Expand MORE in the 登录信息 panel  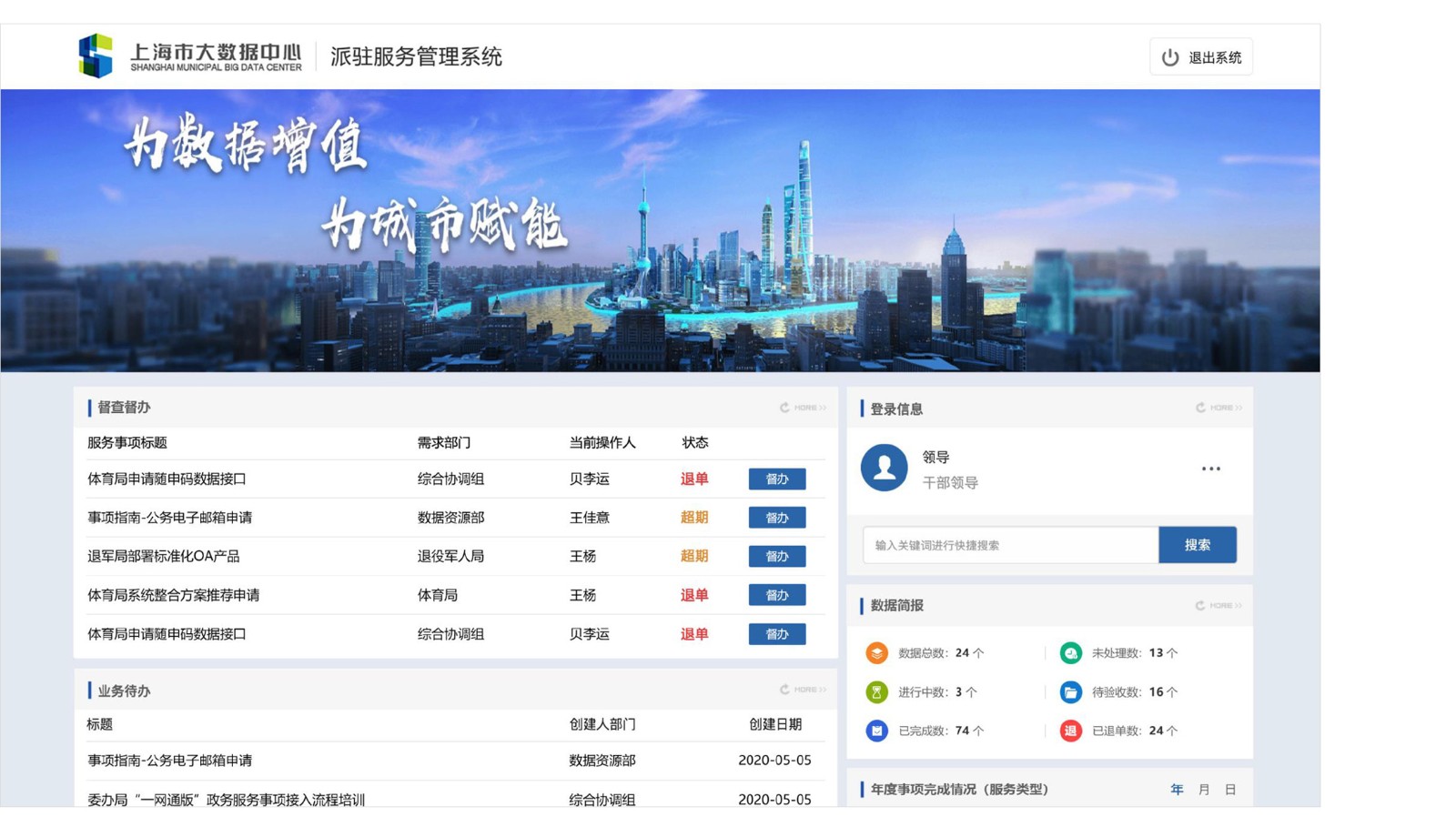click(x=1219, y=408)
